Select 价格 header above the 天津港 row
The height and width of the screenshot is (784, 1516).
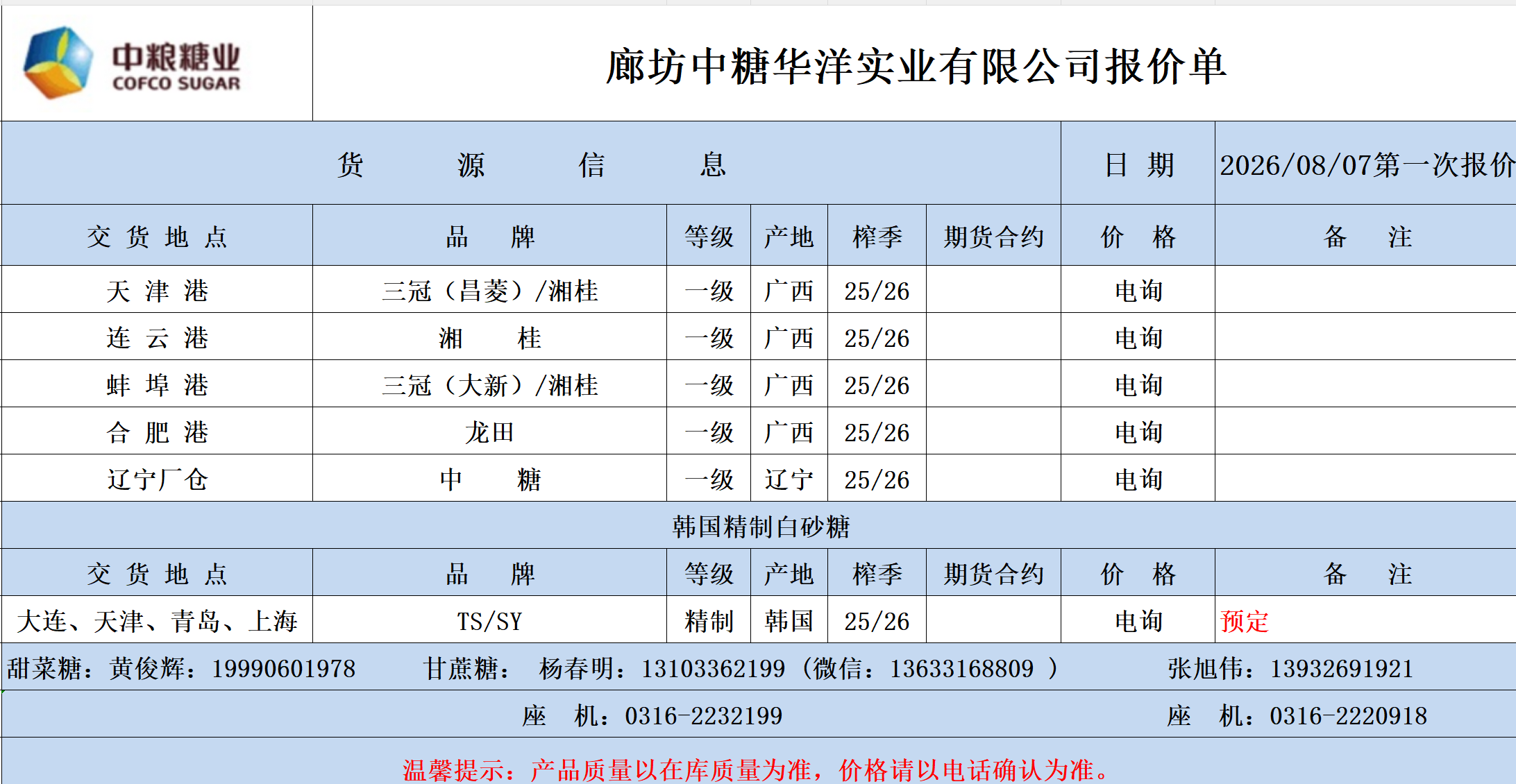[x=1138, y=236]
